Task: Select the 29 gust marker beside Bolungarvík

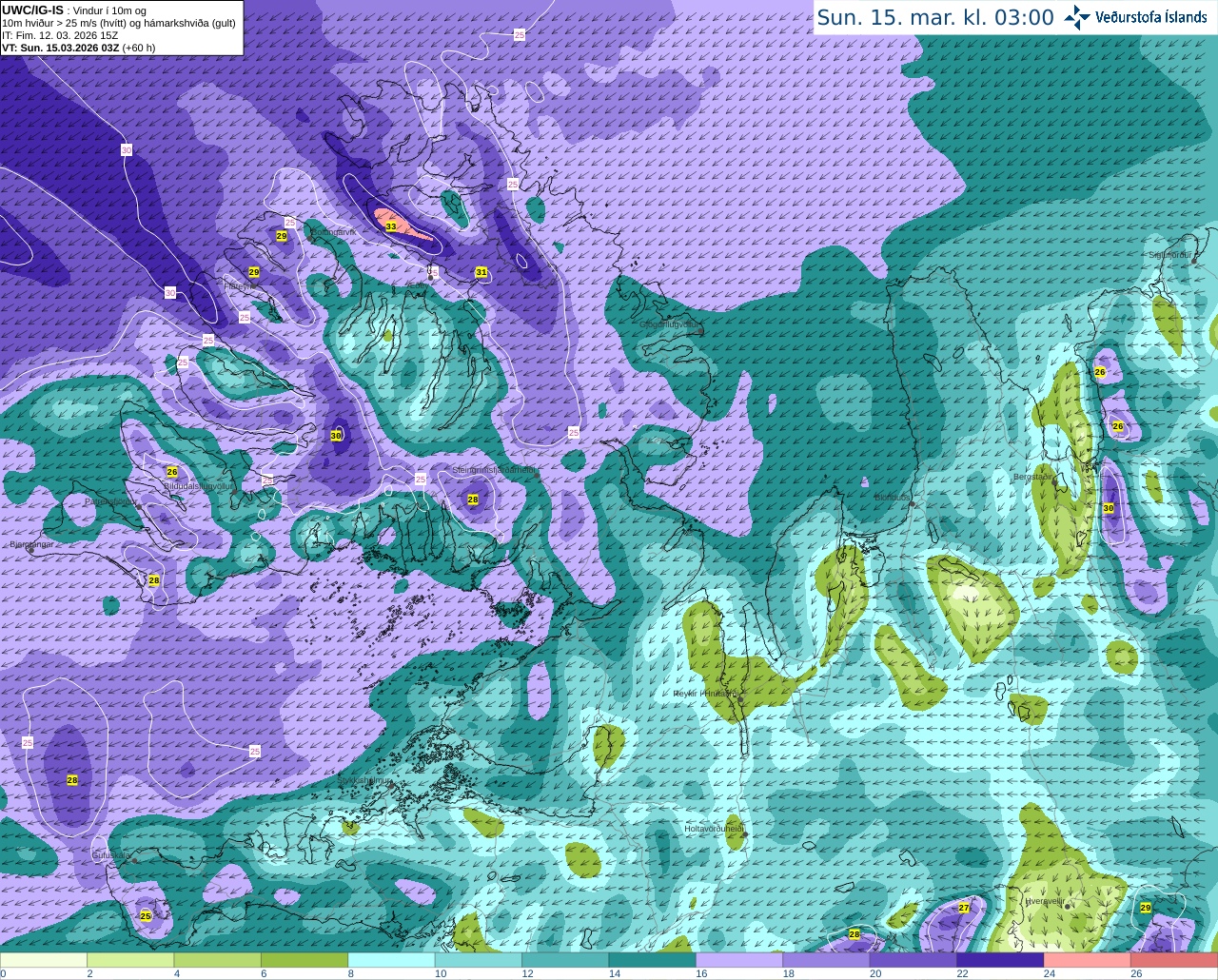Action: click(282, 236)
